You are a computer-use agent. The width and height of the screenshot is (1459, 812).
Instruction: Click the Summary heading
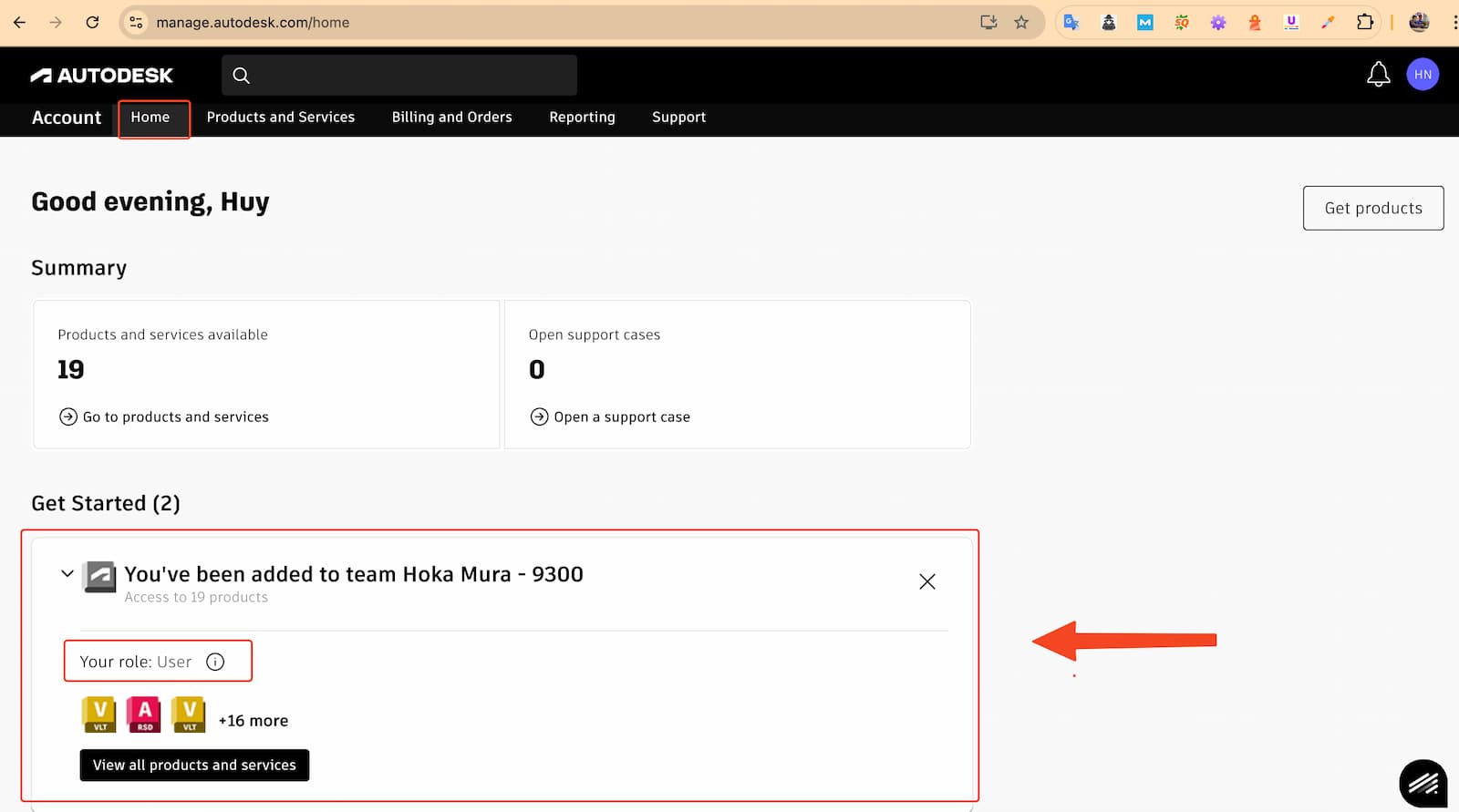click(x=79, y=268)
